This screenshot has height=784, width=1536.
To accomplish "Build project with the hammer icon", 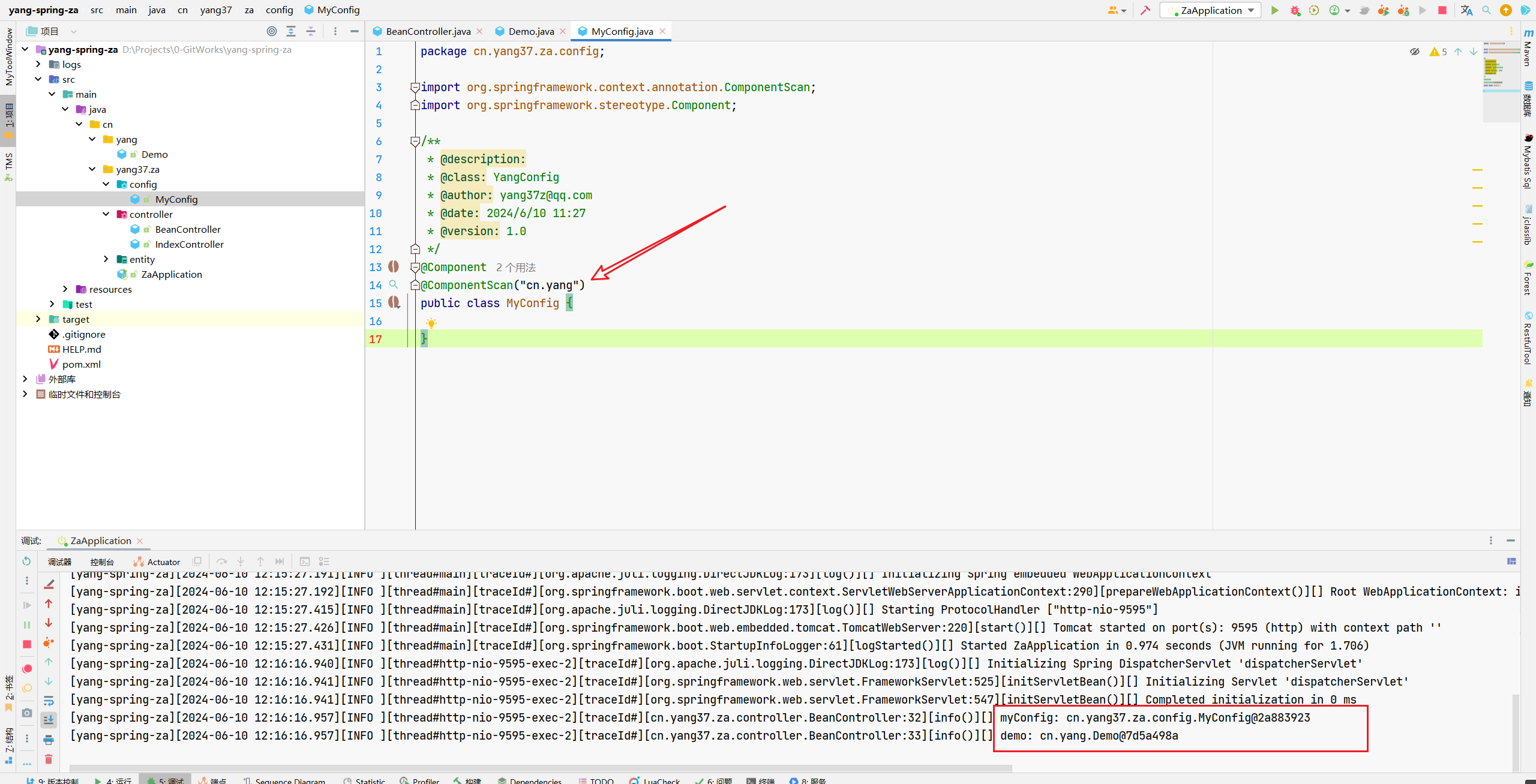I will point(1145,10).
